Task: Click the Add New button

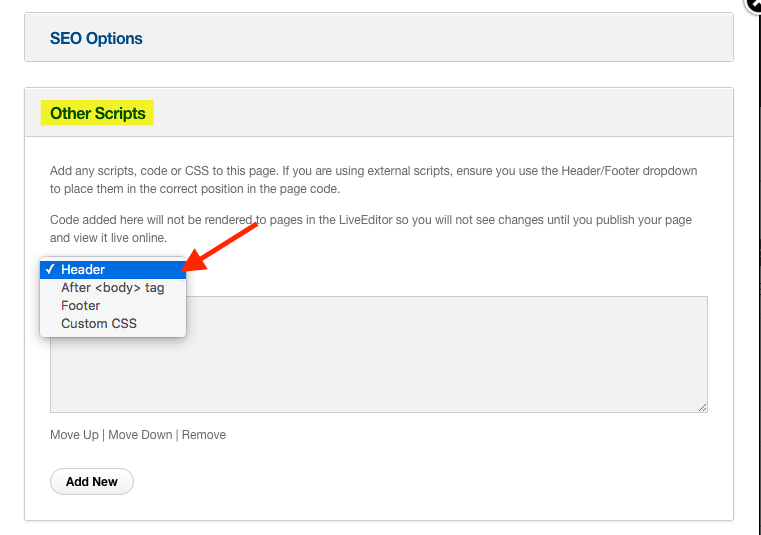Action: pos(92,482)
